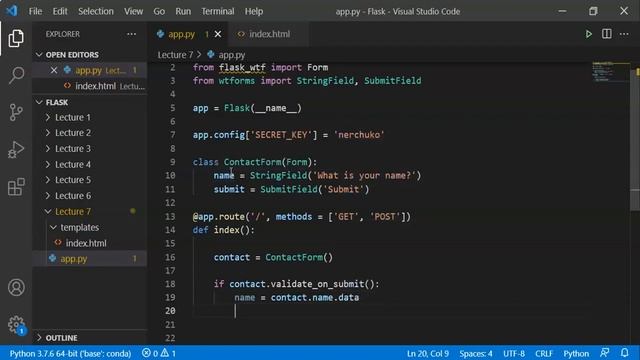Open the File menu

pos(35,11)
